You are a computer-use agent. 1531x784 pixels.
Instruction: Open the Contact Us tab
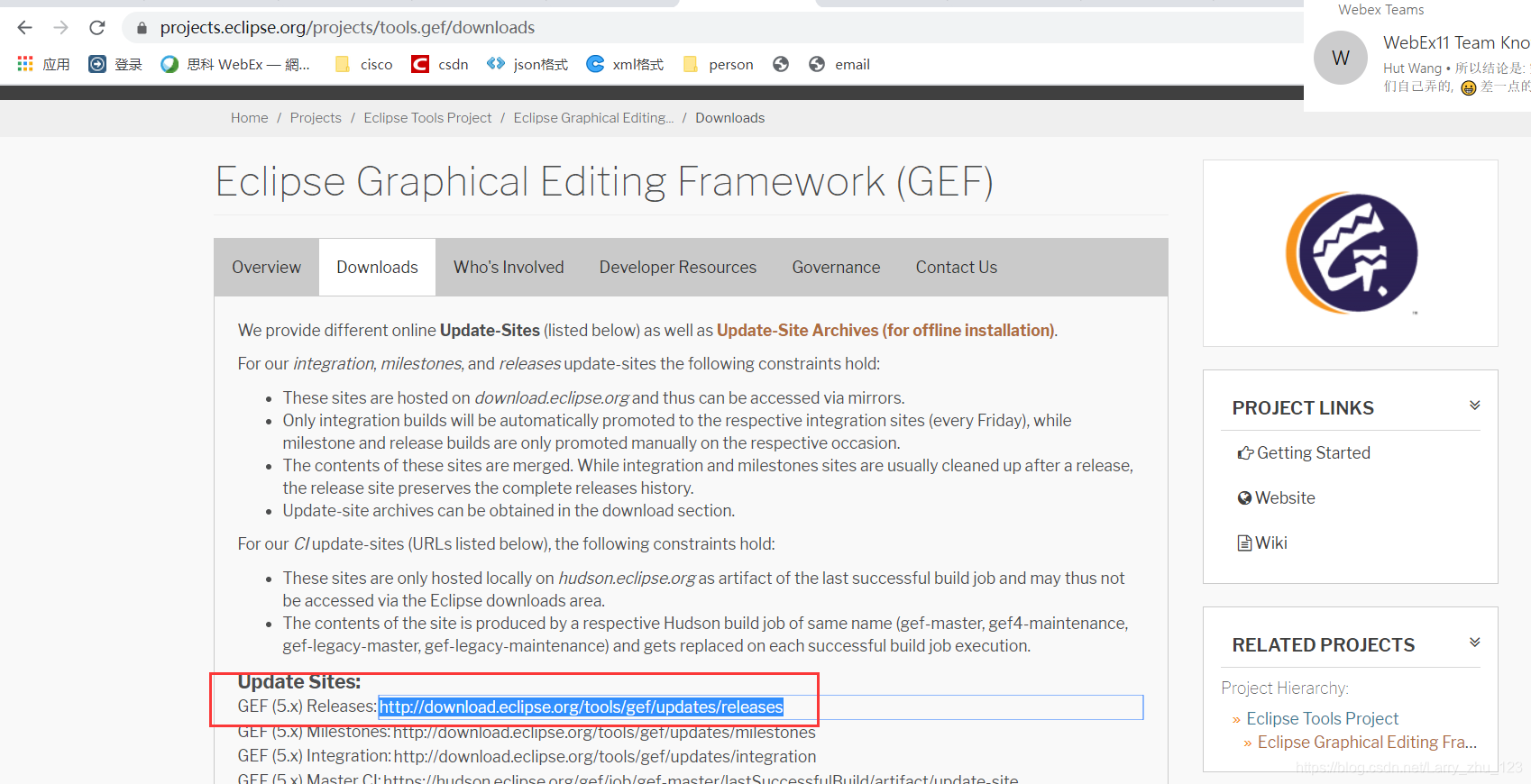point(957,267)
